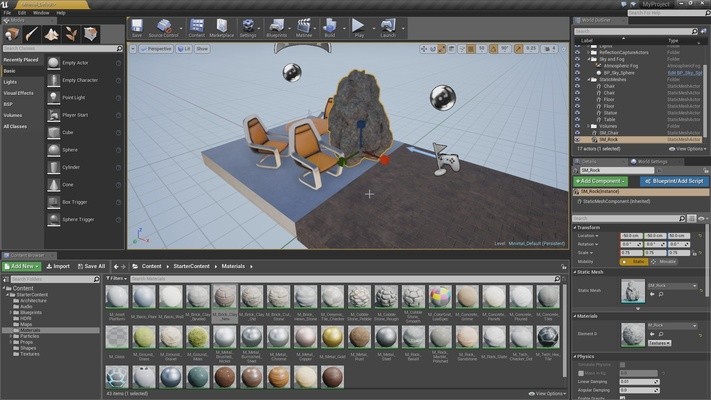Open the Settings toolbar button
Viewport: 711px width, 400px height.
(x=248, y=26)
